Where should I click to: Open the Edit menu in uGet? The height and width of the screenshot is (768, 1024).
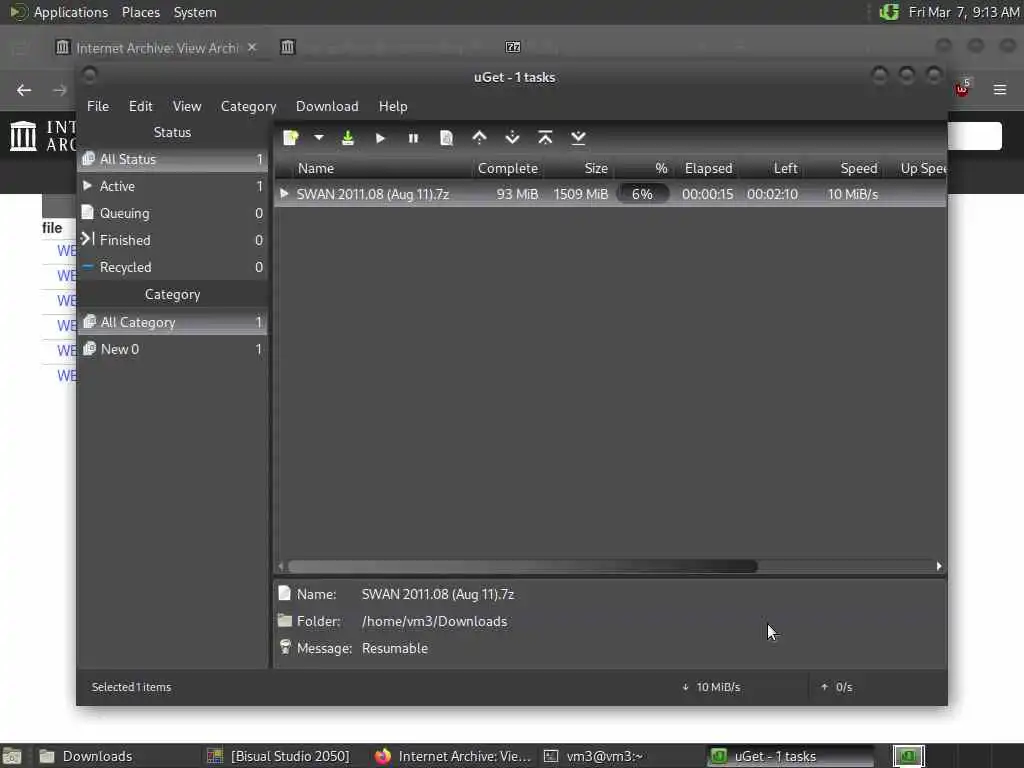140,106
